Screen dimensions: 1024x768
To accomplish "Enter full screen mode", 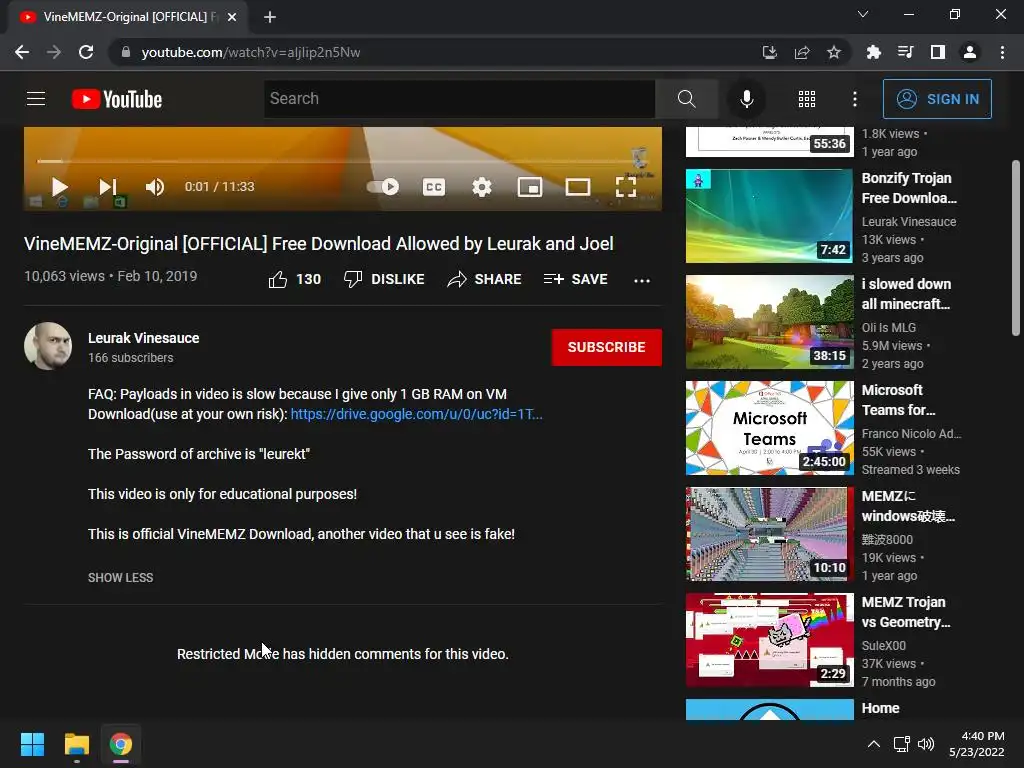I will (626, 187).
